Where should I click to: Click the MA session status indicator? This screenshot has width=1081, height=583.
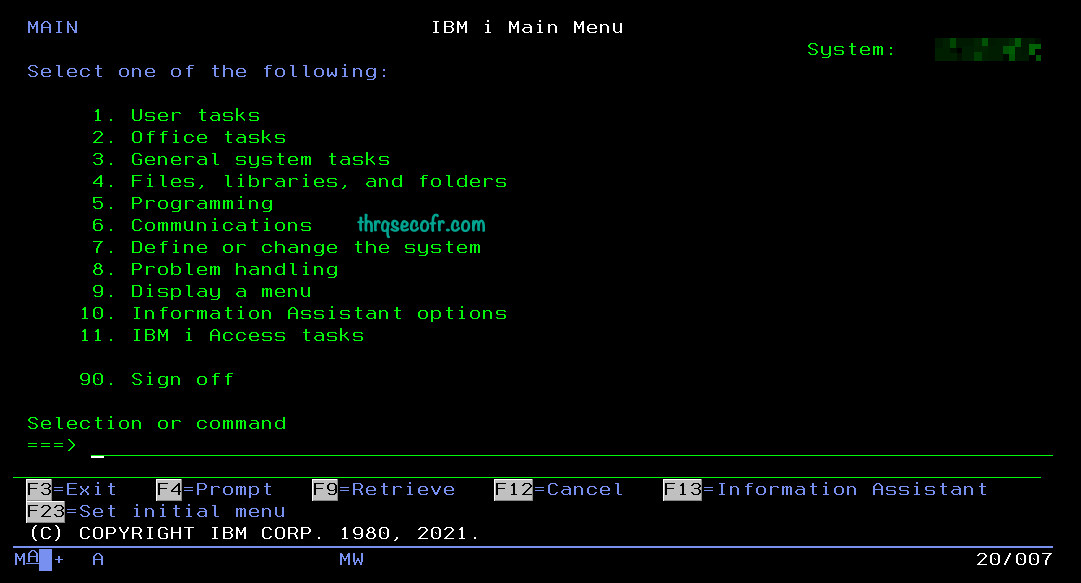27,559
